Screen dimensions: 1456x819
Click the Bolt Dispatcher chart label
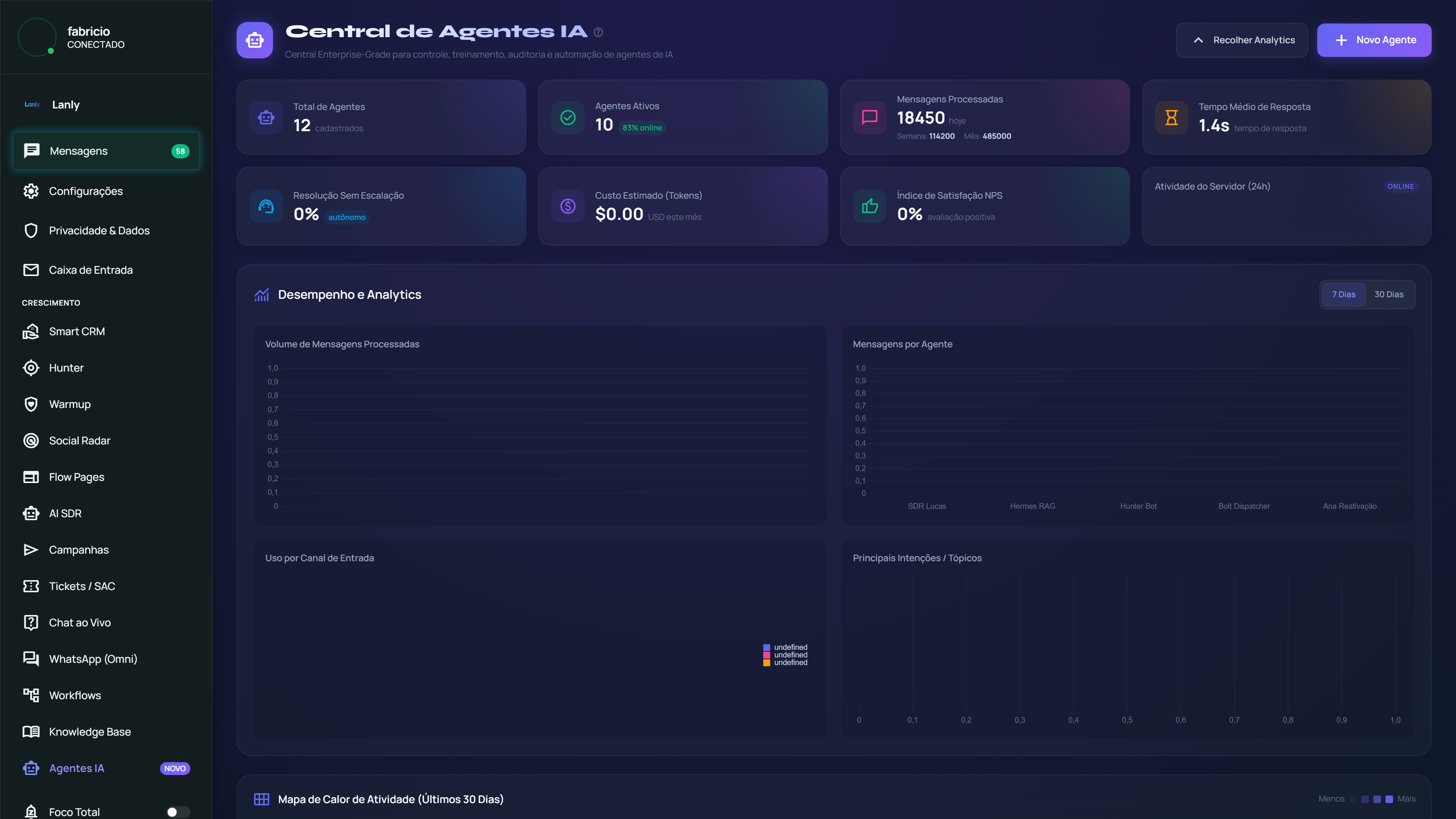point(1244,507)
